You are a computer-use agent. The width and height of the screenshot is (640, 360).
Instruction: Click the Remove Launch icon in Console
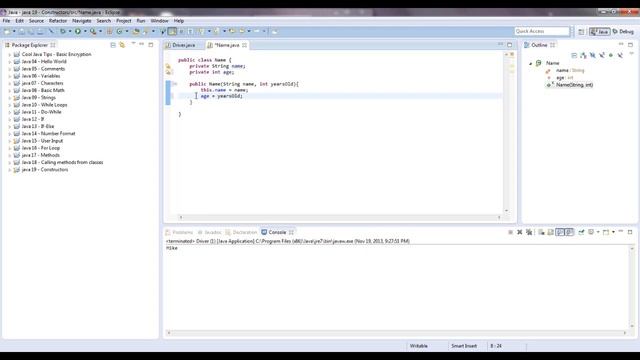pos(520,232)
